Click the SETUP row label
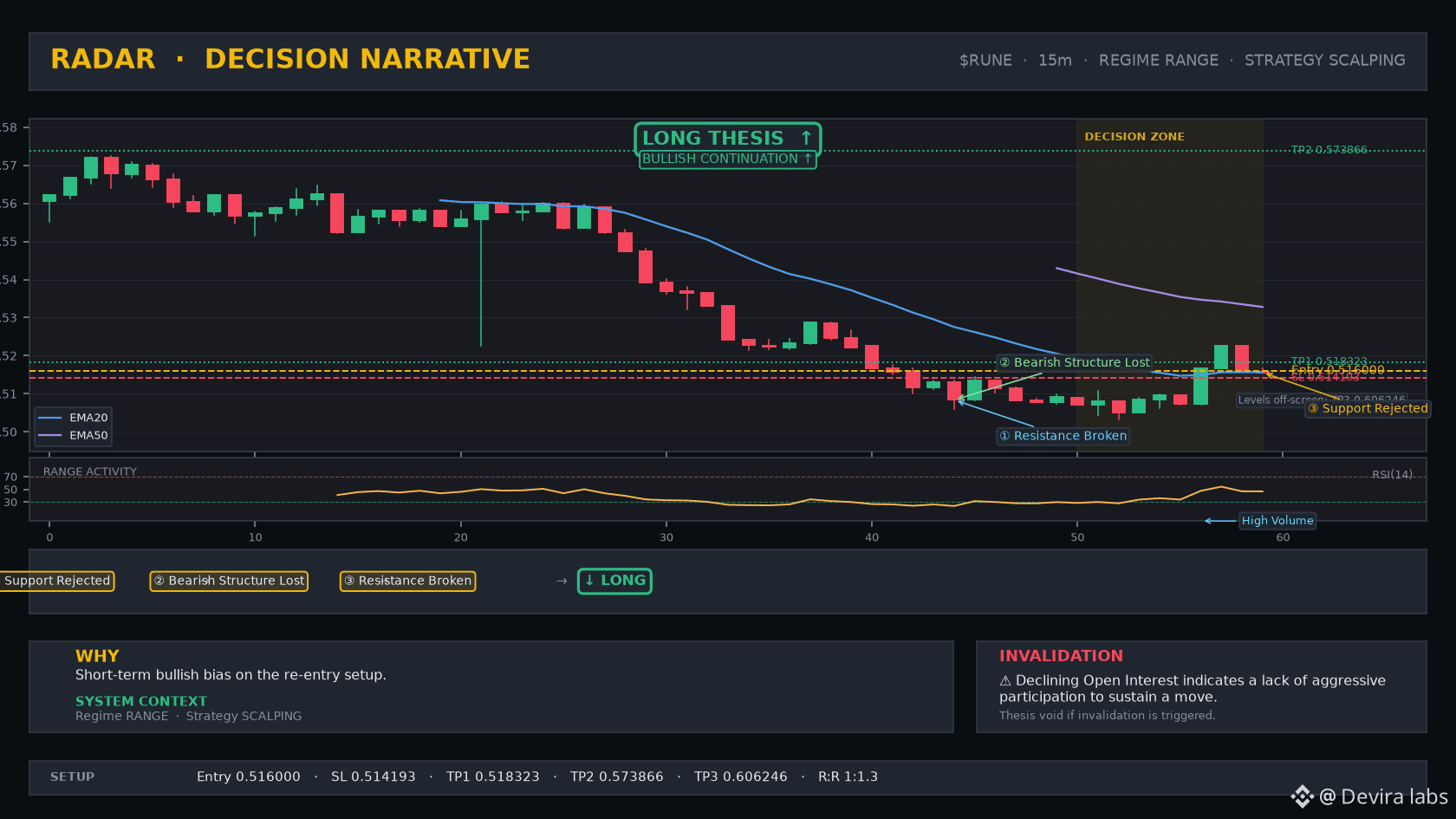1456x819 pixels. pyautogui.click(x=72, y=777)
